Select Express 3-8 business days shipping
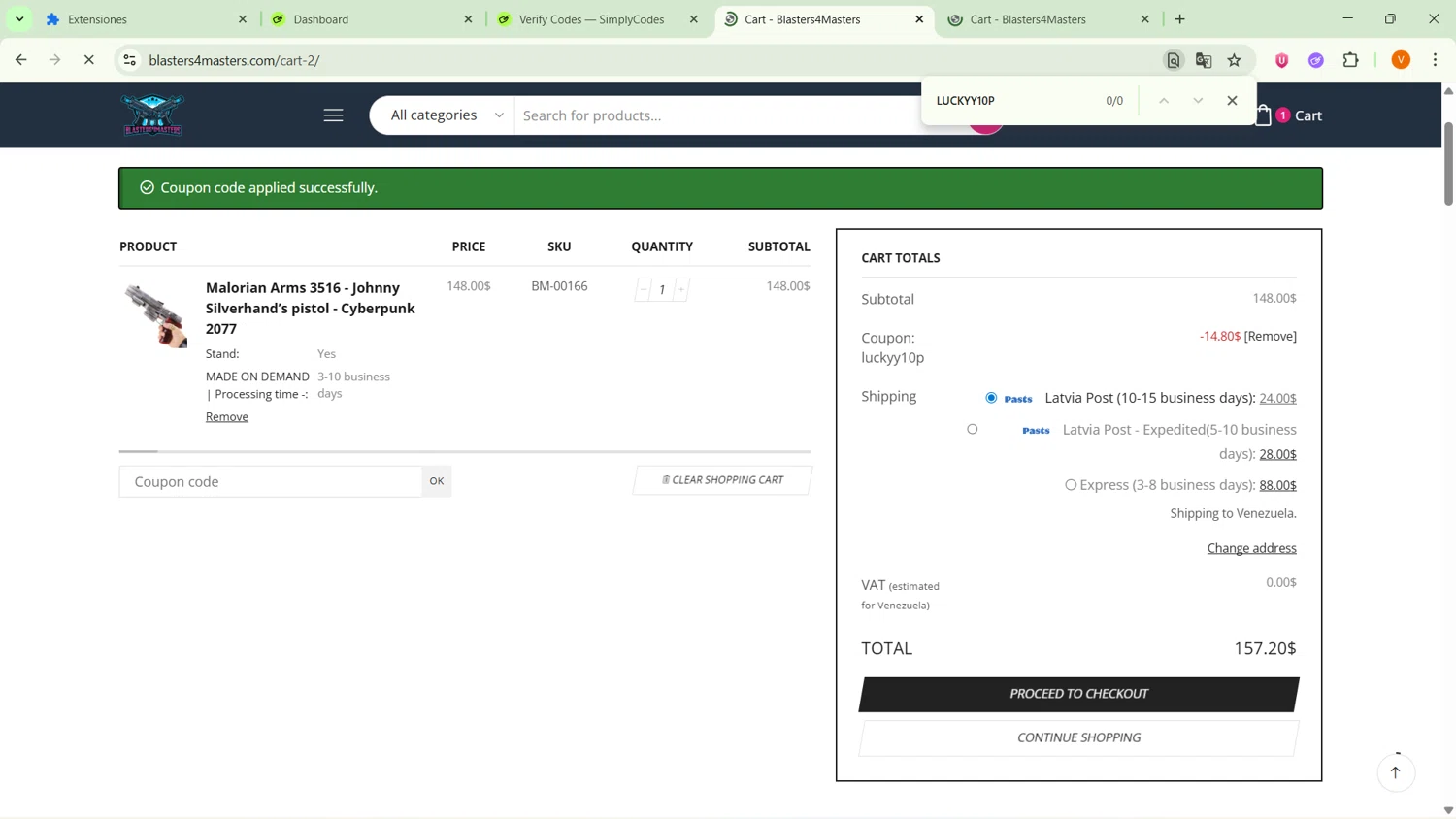Viewport: 1456px width, 819px height. (1071, 485)
